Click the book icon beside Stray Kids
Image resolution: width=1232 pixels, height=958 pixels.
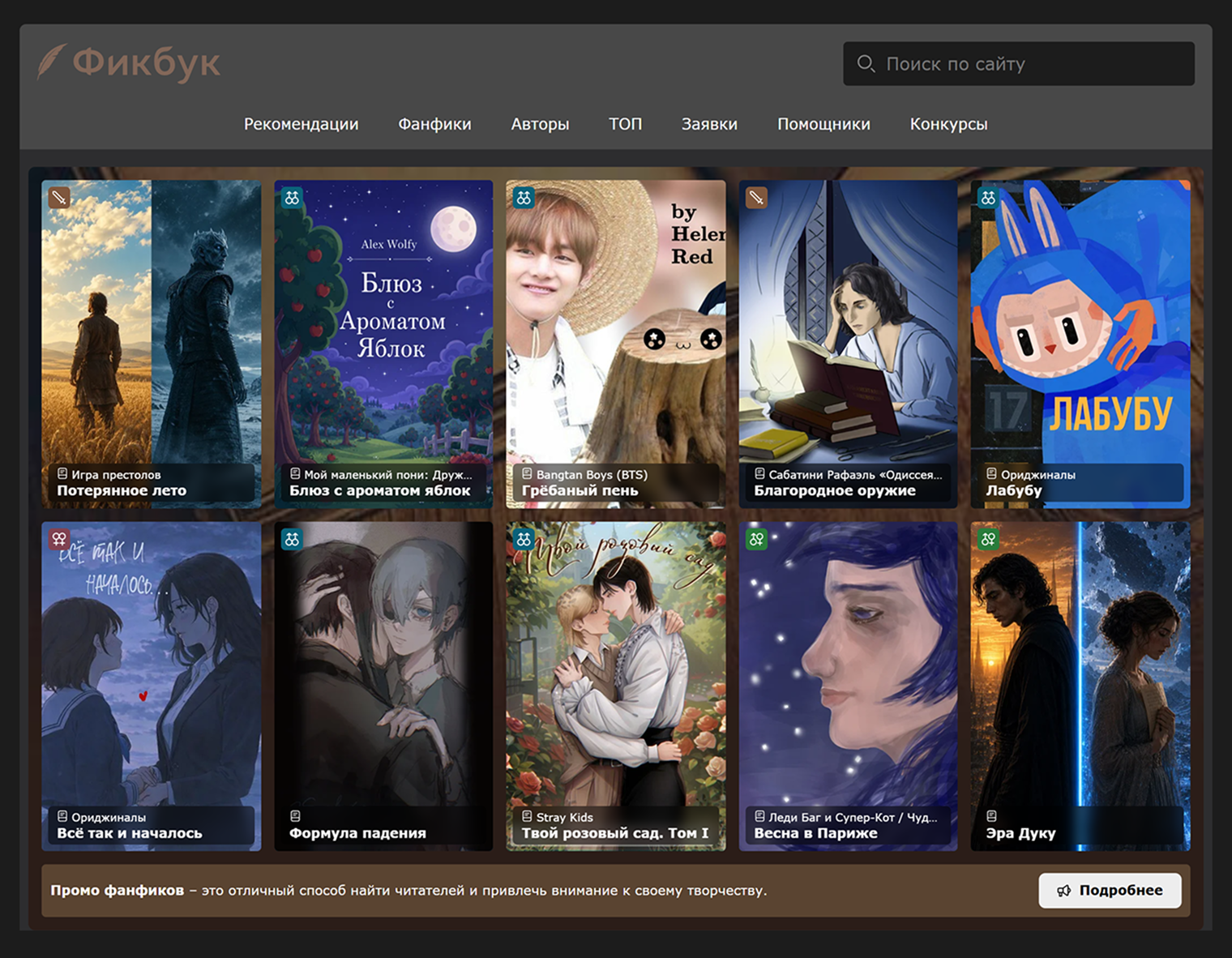pos(527,817)
